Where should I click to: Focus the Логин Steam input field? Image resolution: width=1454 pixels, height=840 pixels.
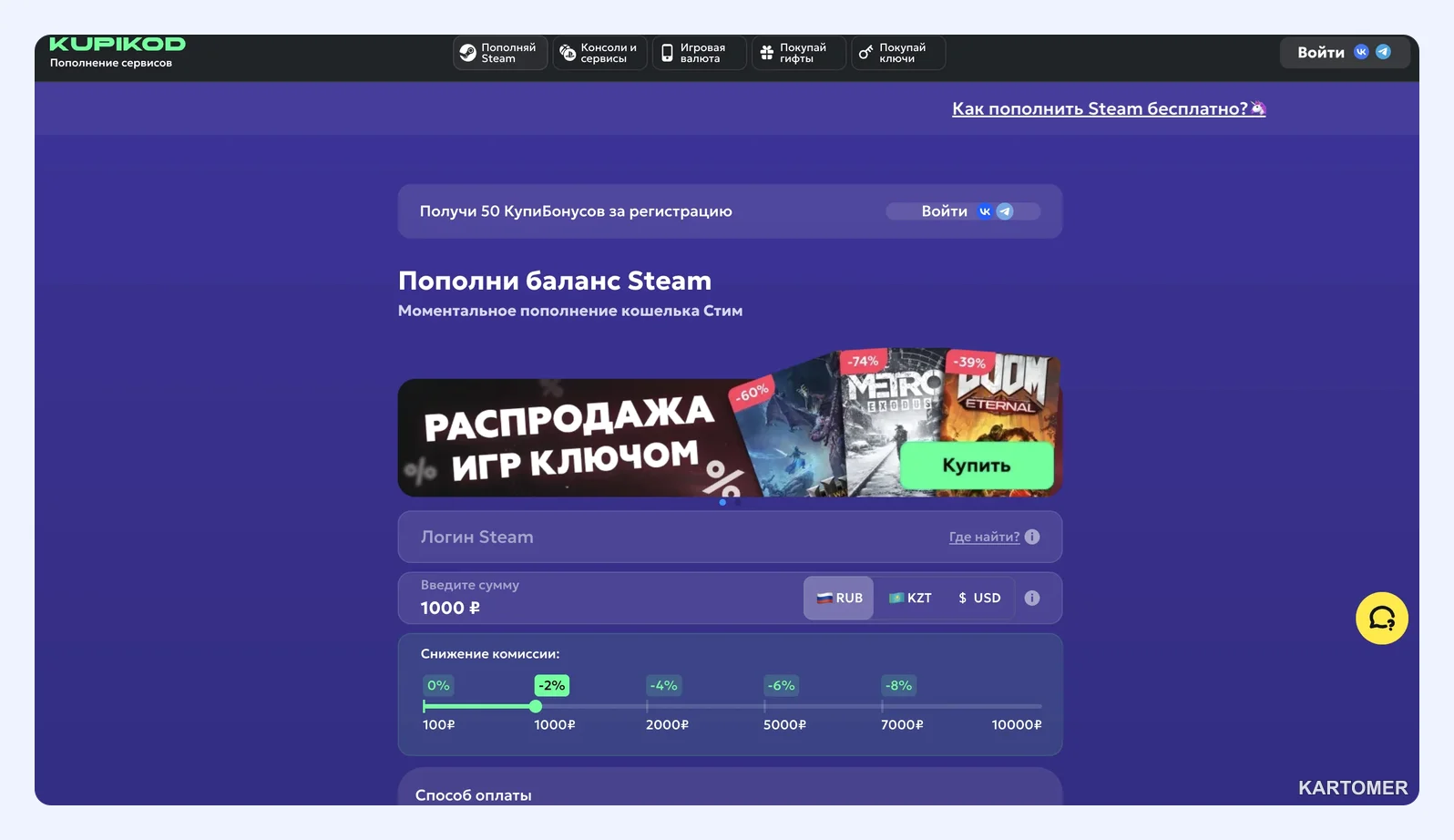tap(730, 537)
